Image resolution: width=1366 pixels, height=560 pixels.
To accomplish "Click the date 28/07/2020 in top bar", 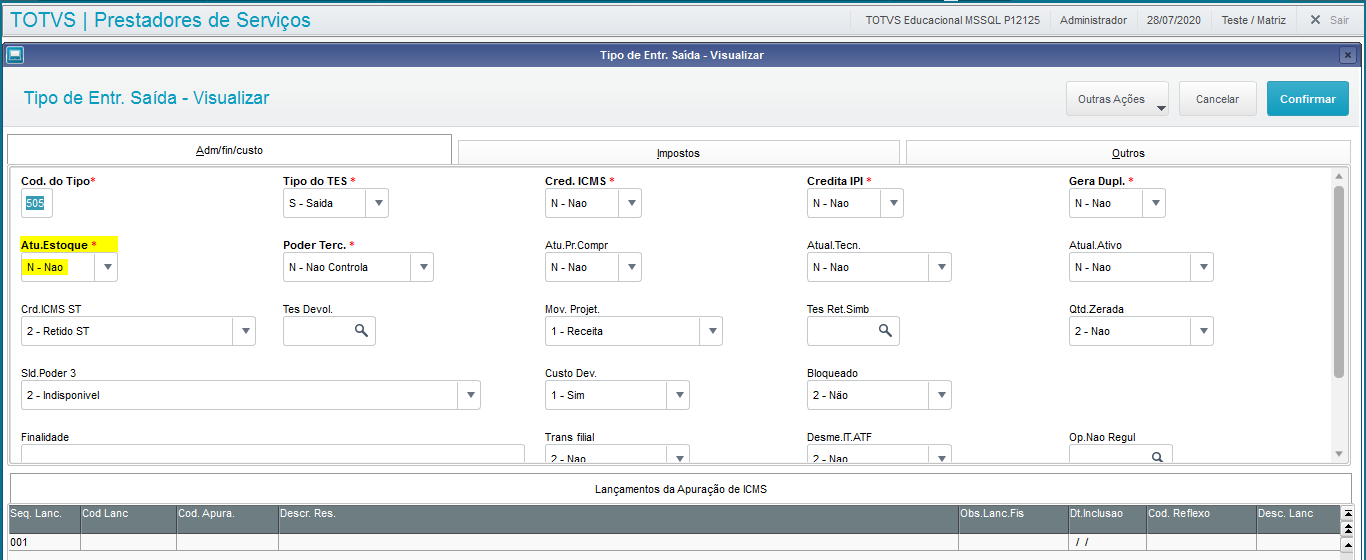I will point(1174,20).
